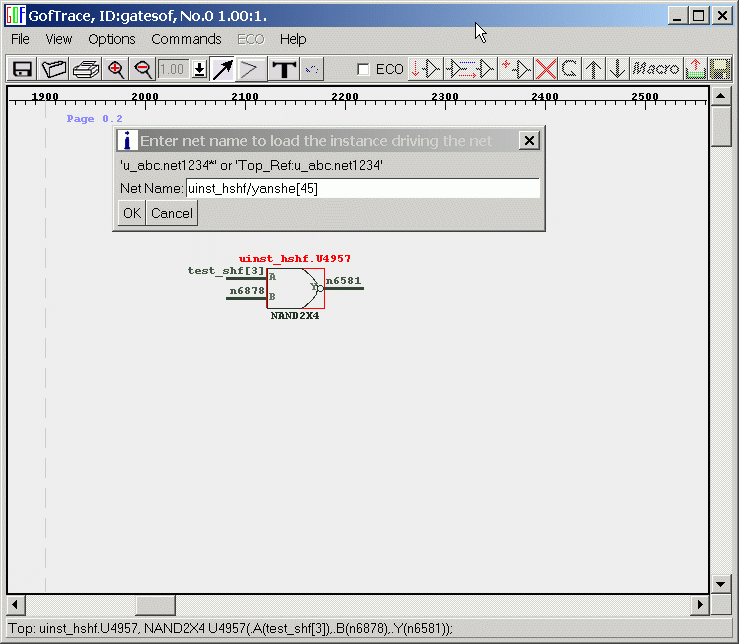Viewport: 739px width, 644px height.
Task: Close the net name dialog
Action: tap(529, 141)
